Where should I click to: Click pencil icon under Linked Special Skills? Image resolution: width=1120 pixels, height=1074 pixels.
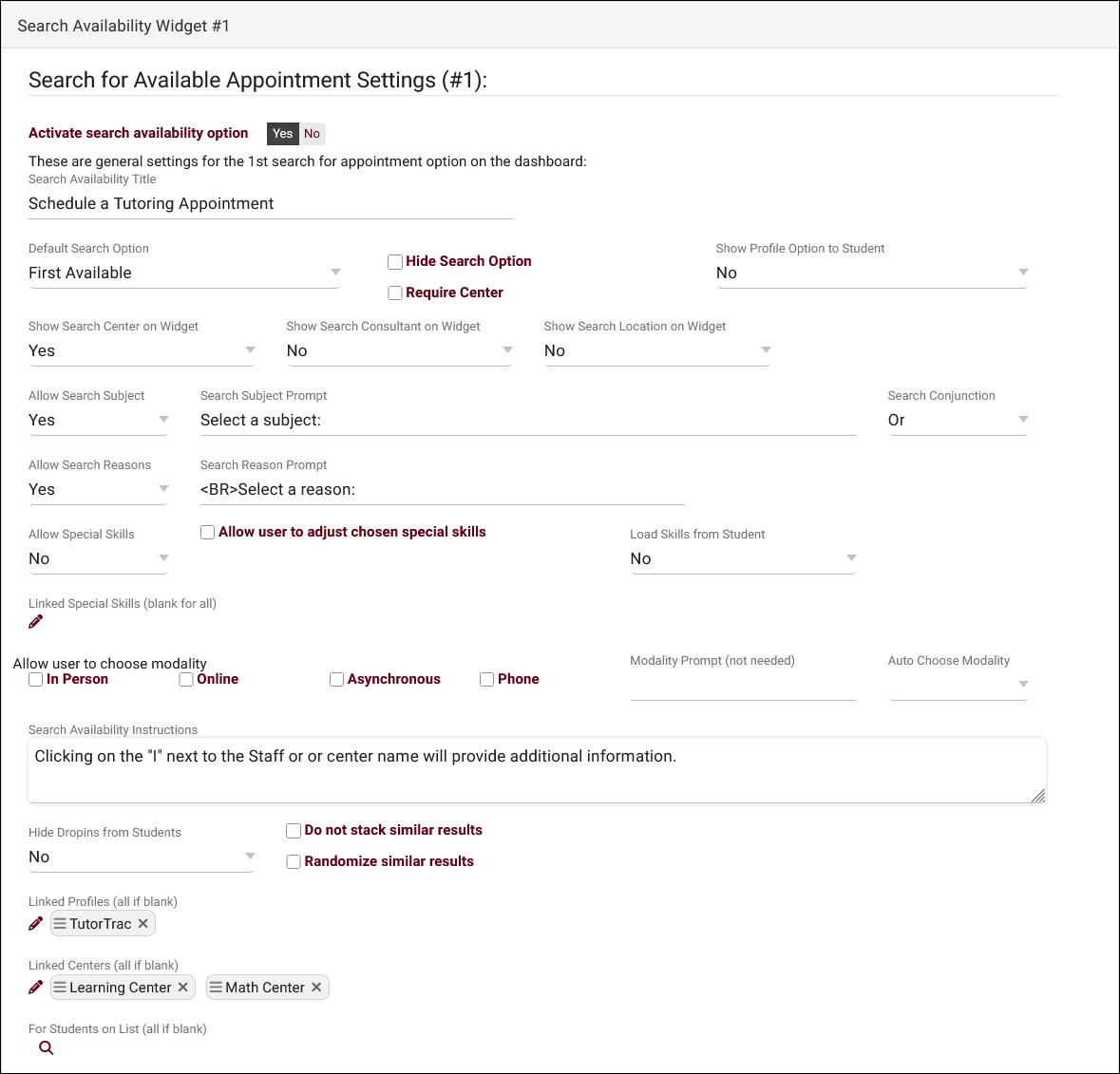point(36,622)
